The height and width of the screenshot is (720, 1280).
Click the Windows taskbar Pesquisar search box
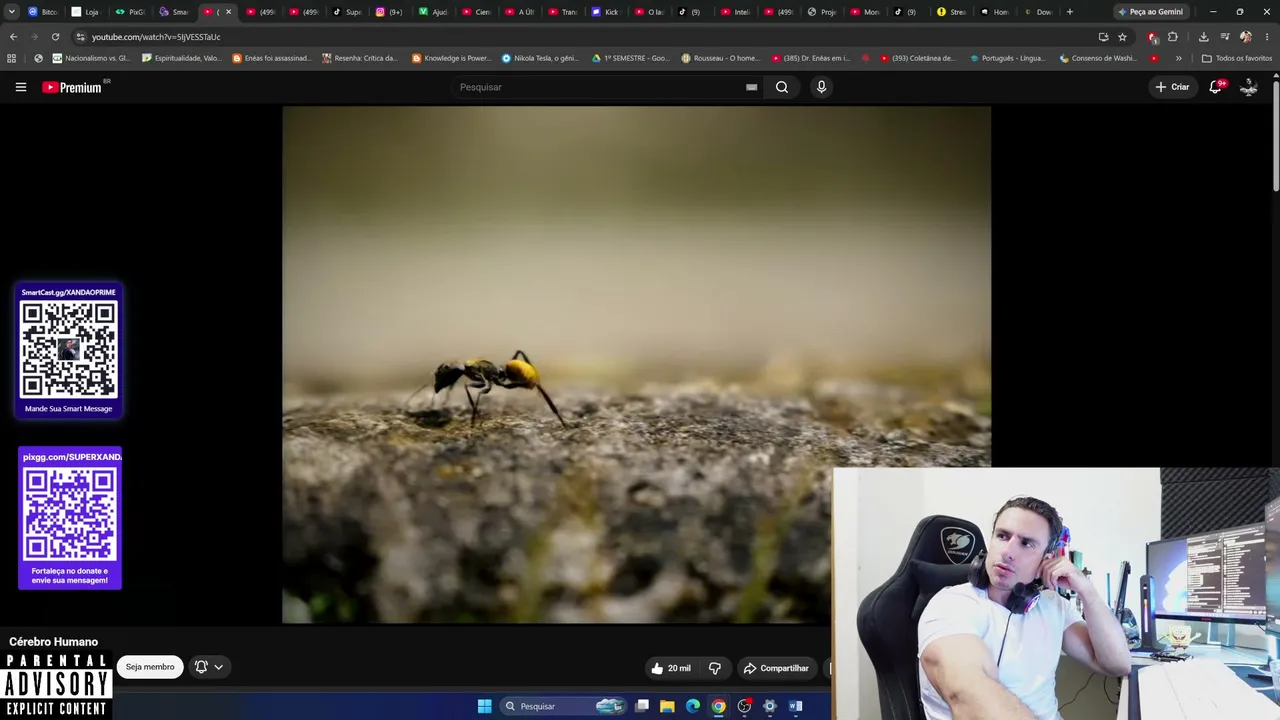(565, 706)
